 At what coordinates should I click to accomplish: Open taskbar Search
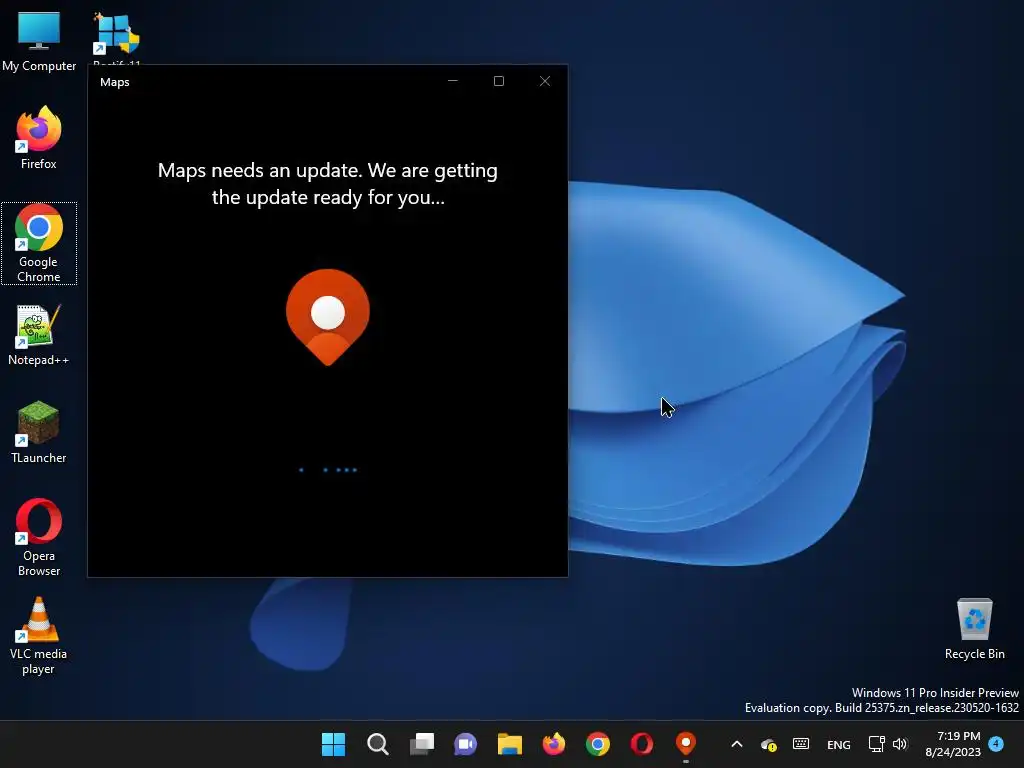(377, 744)
